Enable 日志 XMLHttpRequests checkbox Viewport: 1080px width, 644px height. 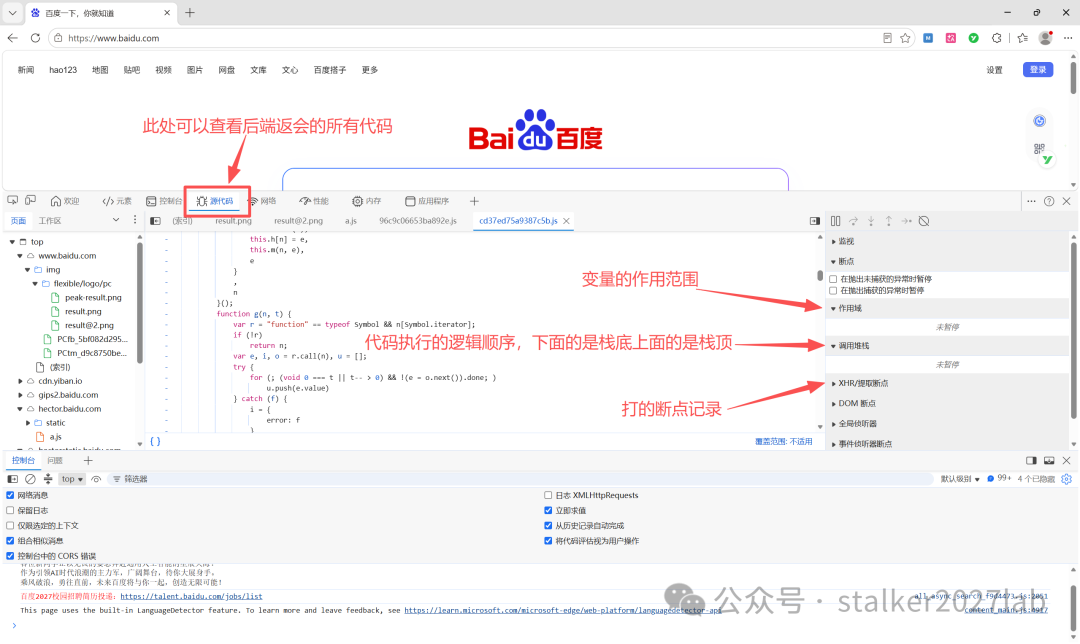click(x=548, y=495)
